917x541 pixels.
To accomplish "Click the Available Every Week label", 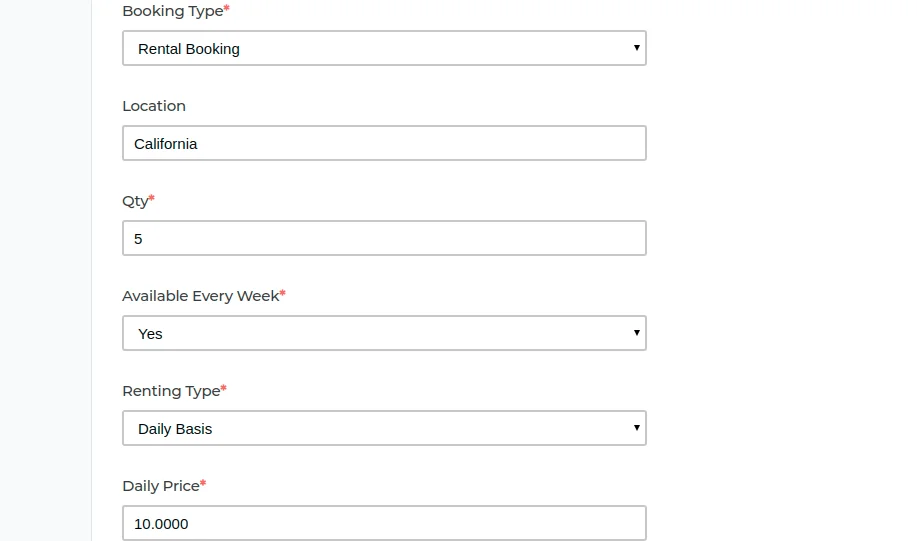I will pos(201,296).
